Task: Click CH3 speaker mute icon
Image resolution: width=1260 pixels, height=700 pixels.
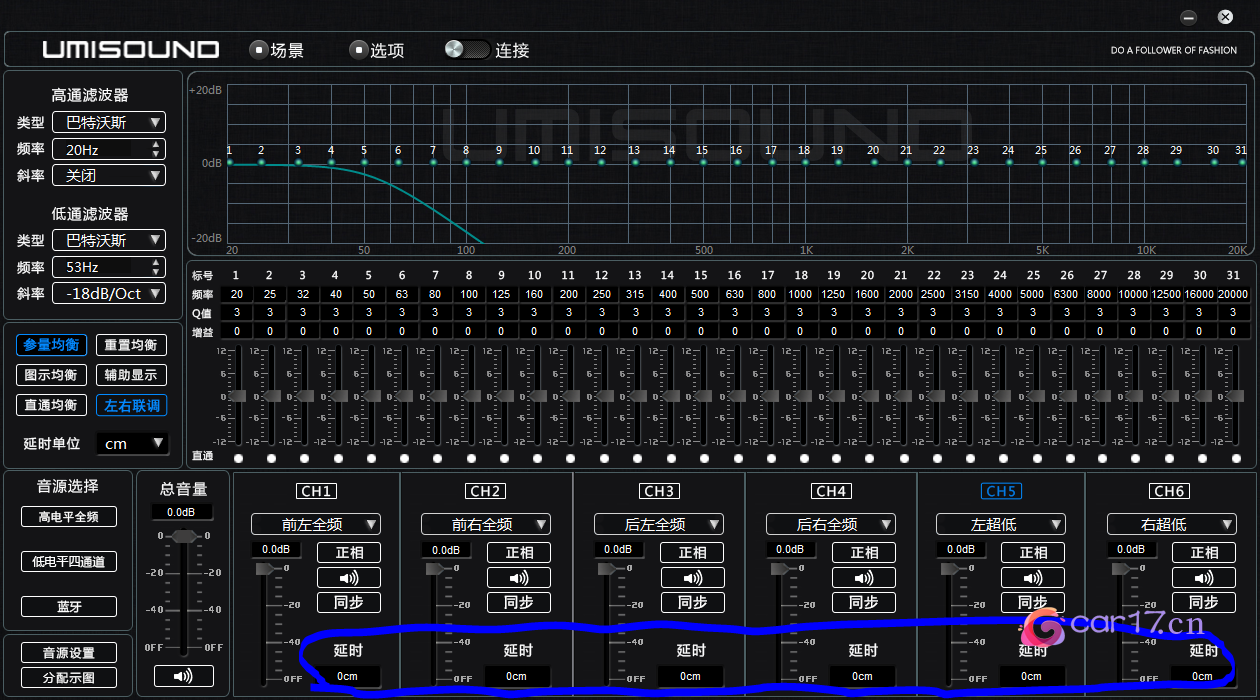Action: [693, 578]
